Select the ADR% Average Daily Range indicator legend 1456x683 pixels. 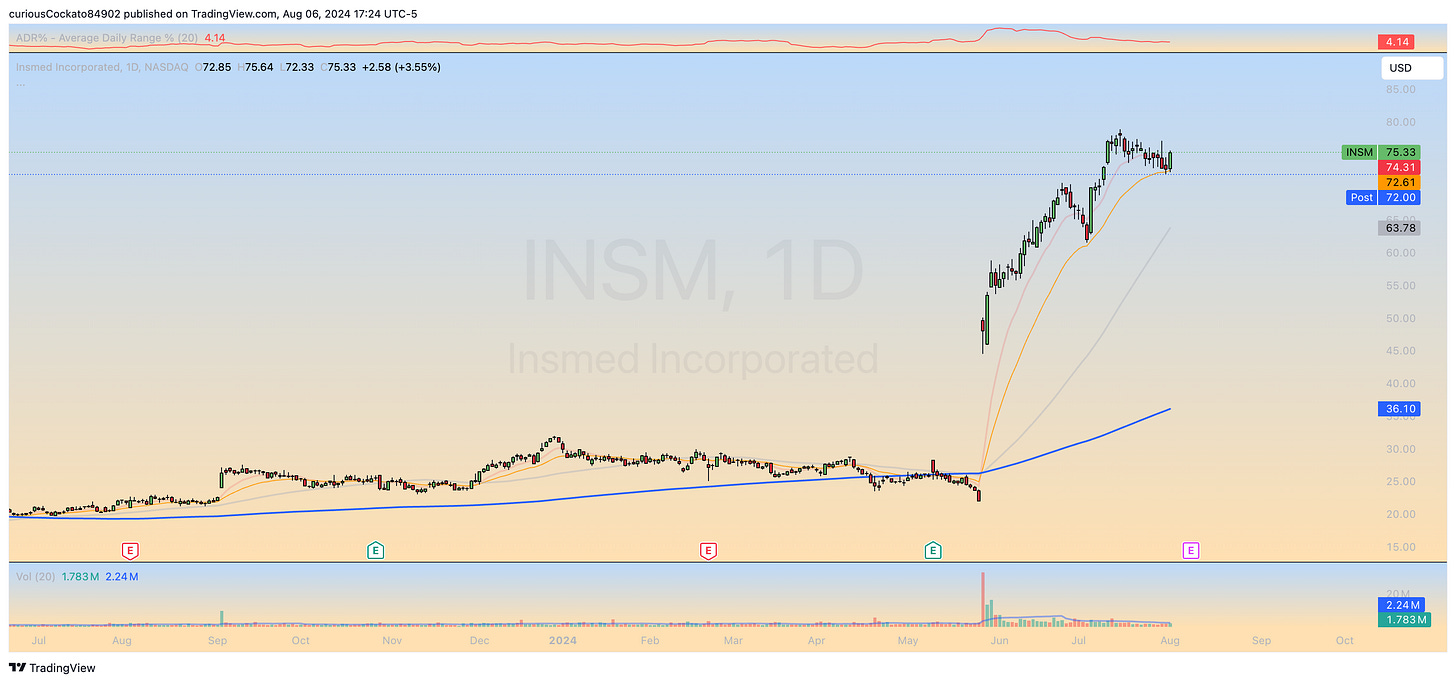(x=107, y=38)
